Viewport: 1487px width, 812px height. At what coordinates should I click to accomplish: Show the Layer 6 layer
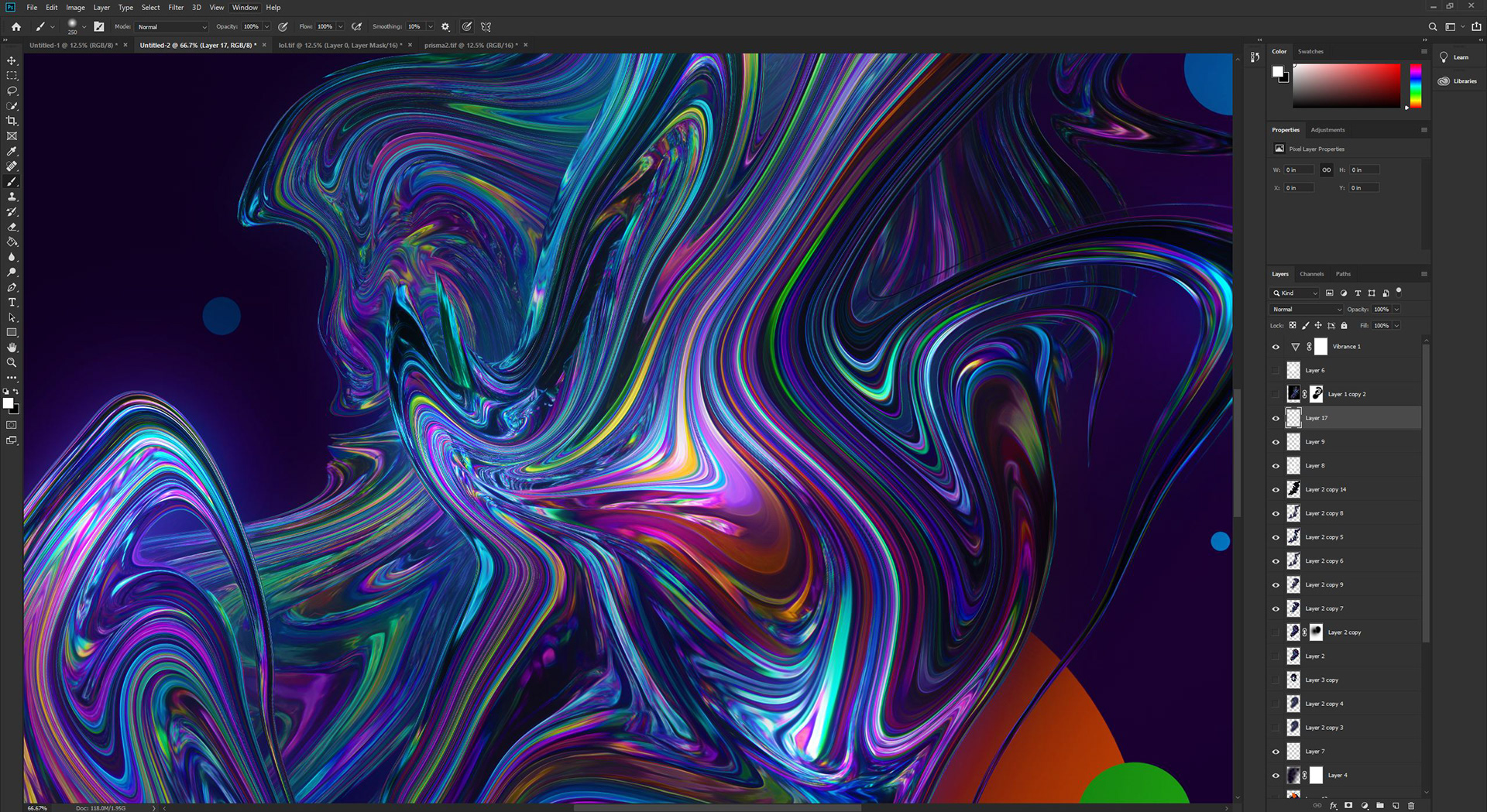click(1276, 371)
